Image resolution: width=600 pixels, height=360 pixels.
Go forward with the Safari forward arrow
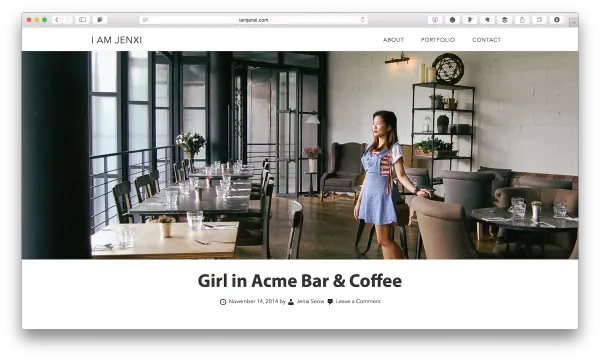67,20
